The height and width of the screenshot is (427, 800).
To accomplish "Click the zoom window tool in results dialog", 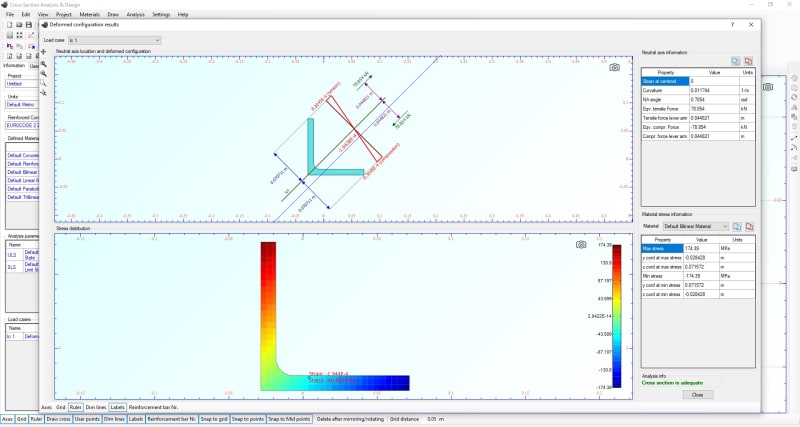I will click(43, 83).
